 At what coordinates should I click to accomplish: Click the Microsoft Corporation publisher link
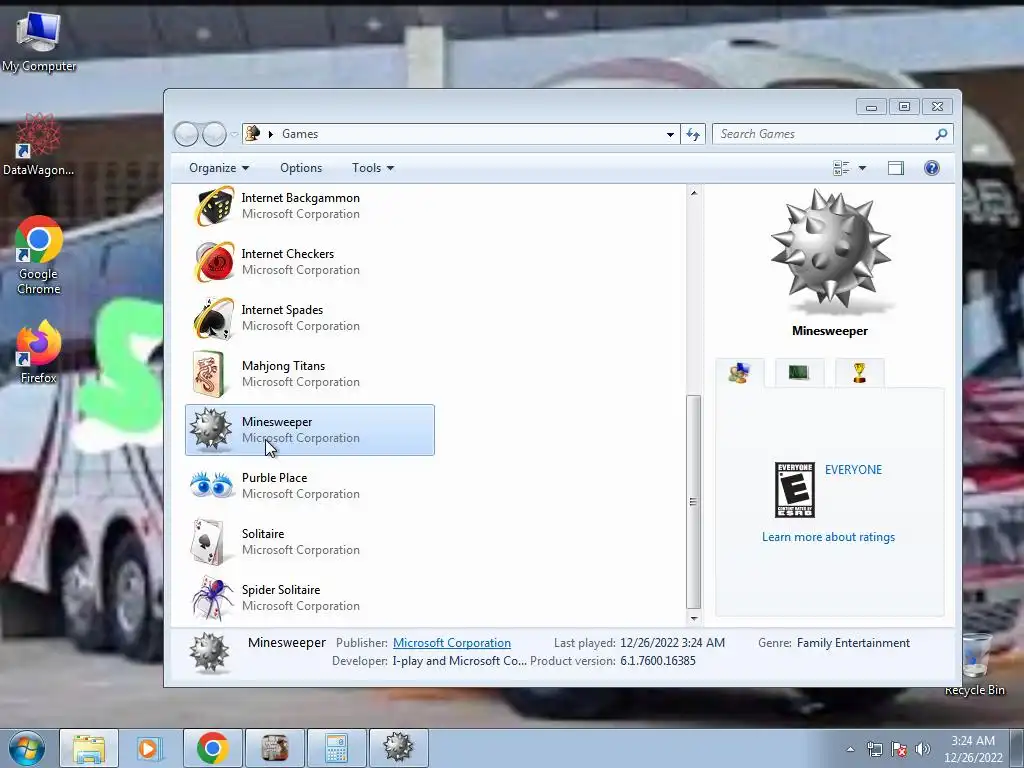click(452, 643)
